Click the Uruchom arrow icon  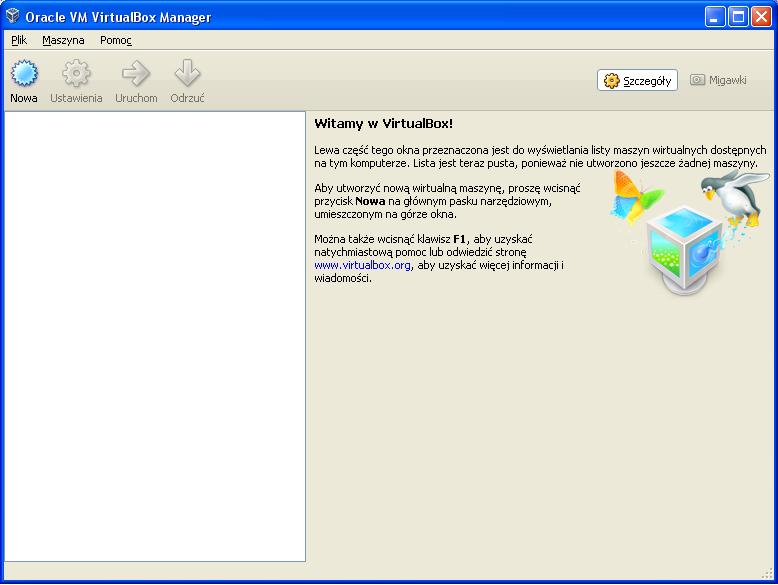136,73
